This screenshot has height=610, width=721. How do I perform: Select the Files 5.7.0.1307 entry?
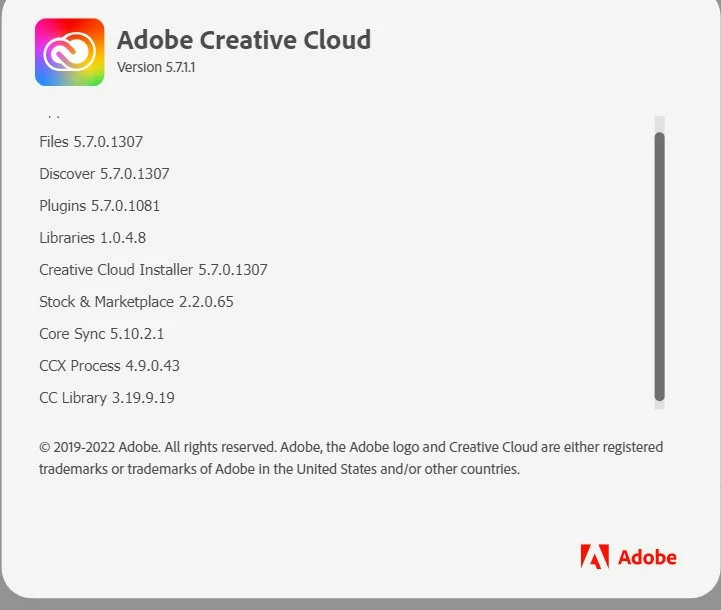click(91, 142)
